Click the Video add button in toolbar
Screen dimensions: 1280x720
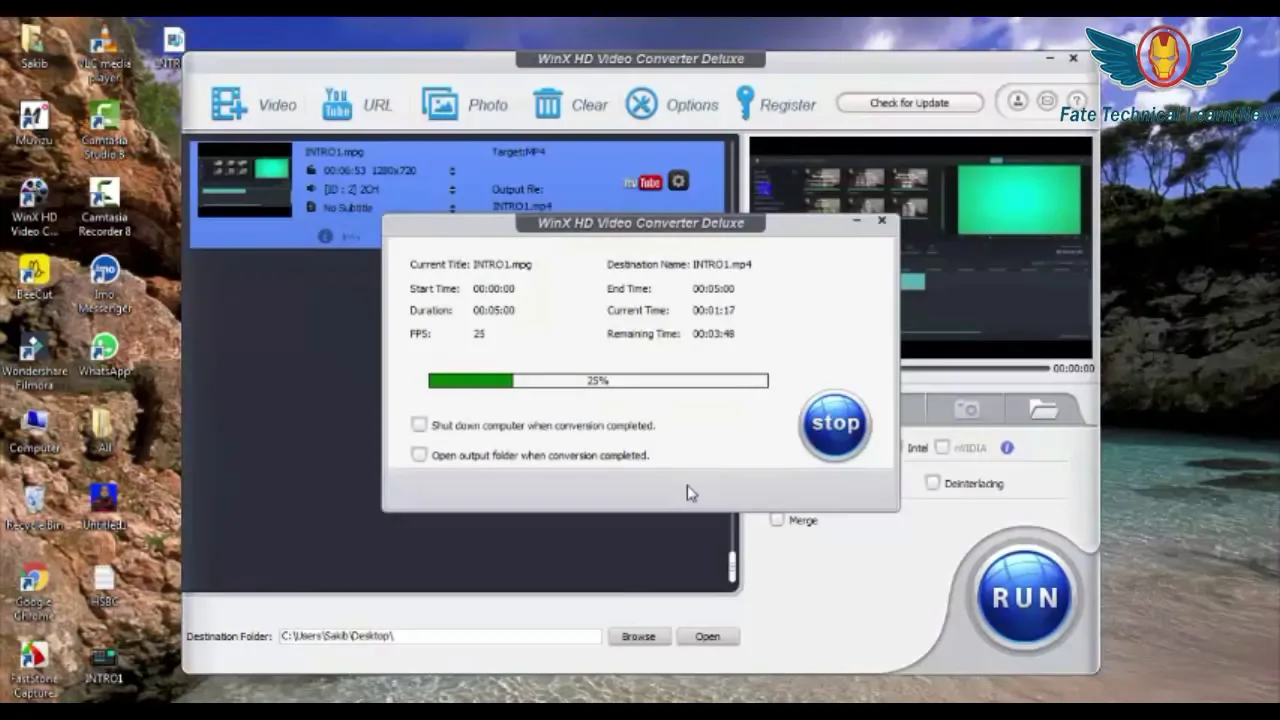(253, 104)
